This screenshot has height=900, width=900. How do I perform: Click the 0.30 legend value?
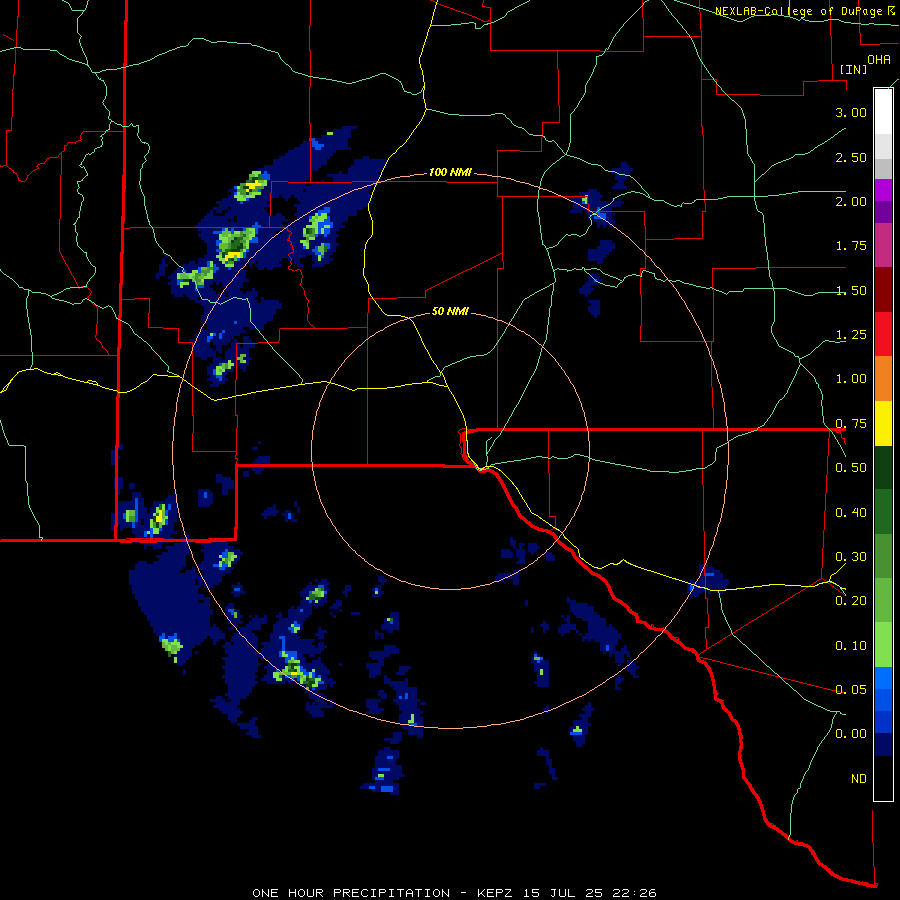click(851, 557)
